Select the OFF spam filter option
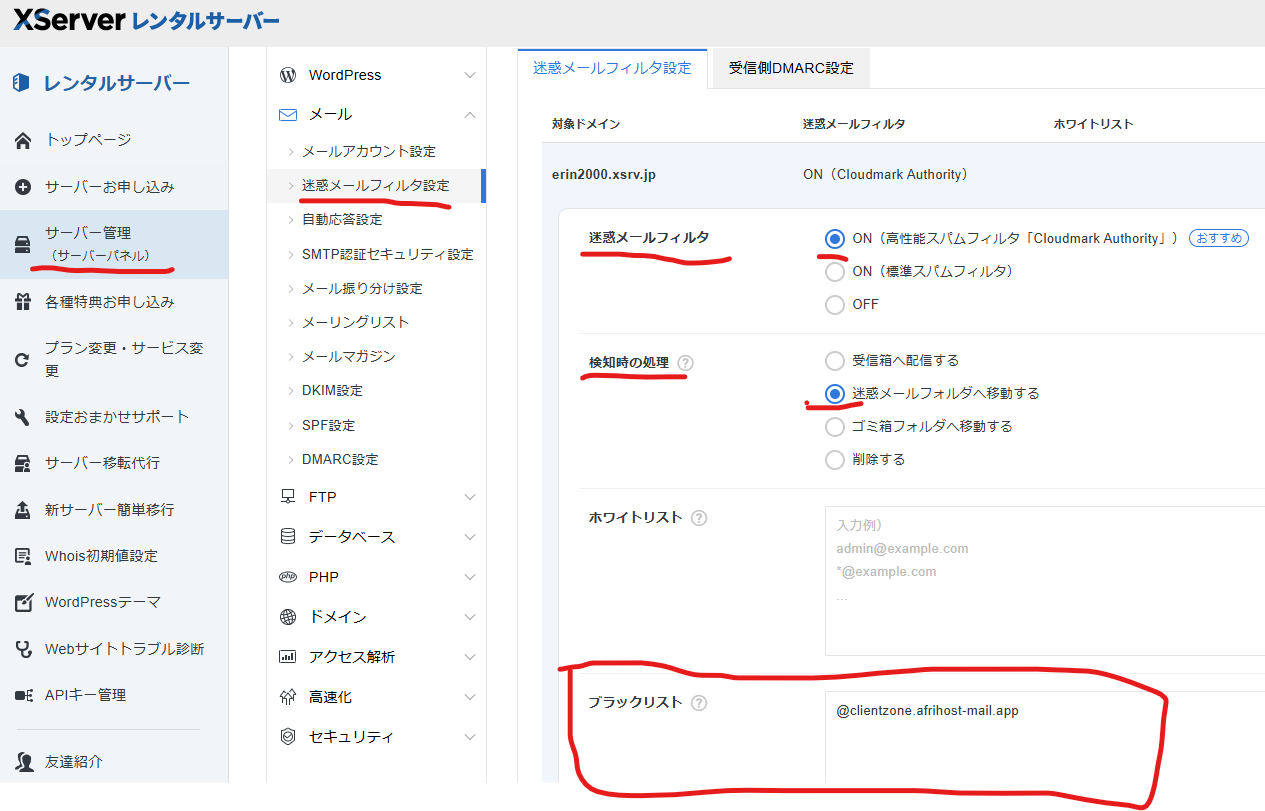This screenshot has width=1265, height=811. pyautogui.click(x=835, y=304)
